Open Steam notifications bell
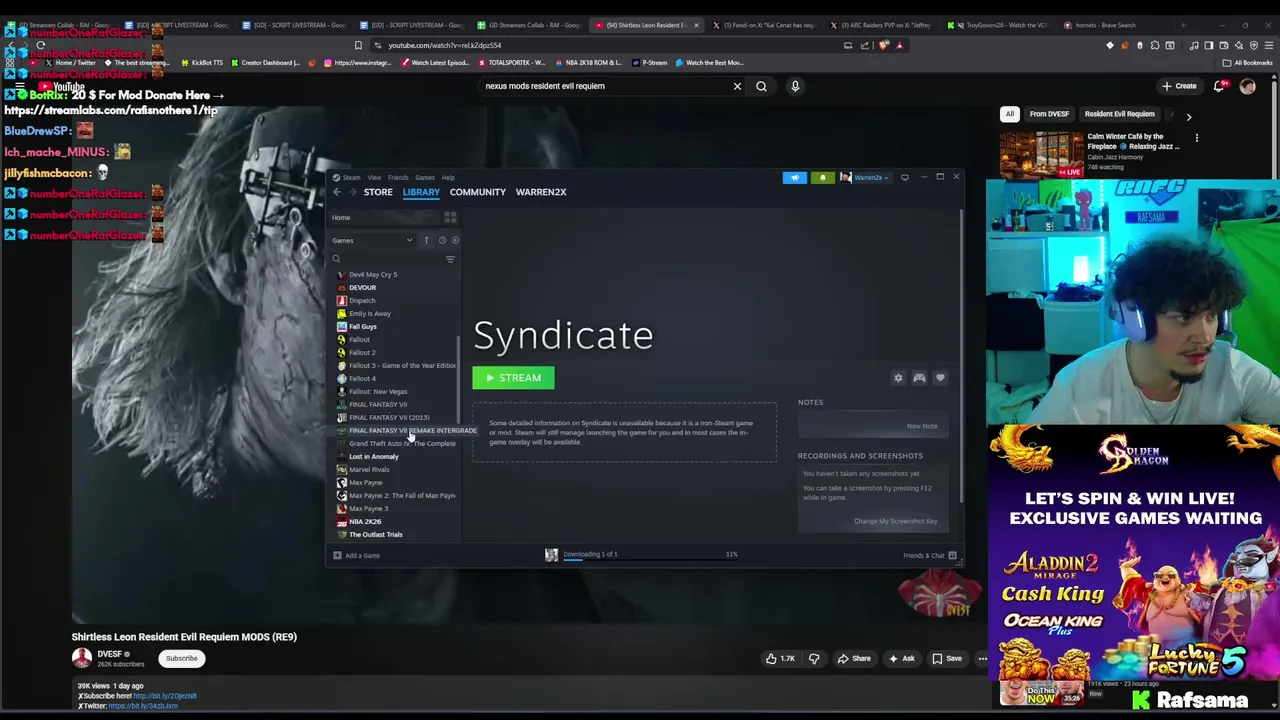Image resolution: width=1280 pixels, height=720 pixels. pyautogui.click(x=822, y=177)
